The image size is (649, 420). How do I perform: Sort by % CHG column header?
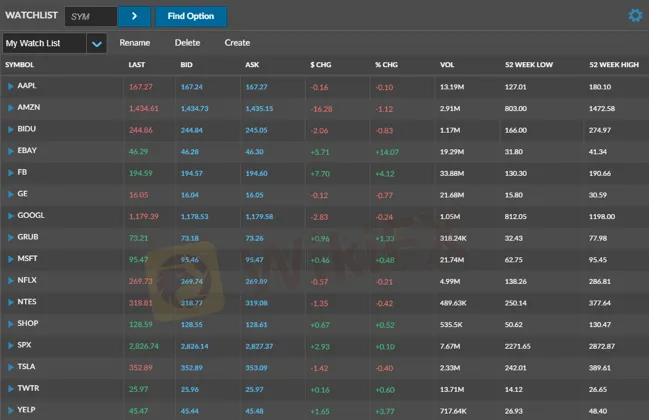tap(386, 65)
